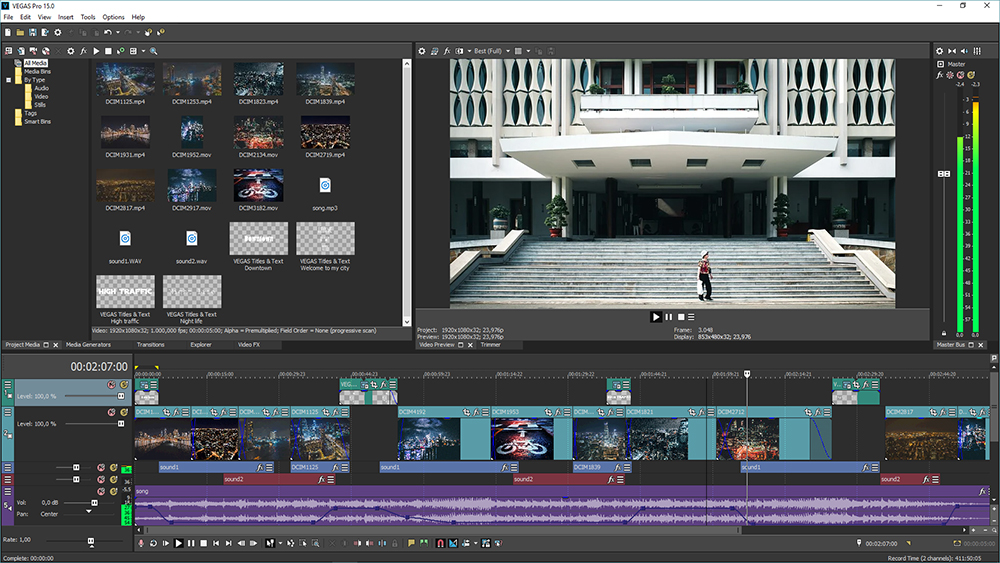The height and width of the screenshot is (563, 1000).
Task: Open Project Properties gear in main toolbar
Action: (58, 32)
